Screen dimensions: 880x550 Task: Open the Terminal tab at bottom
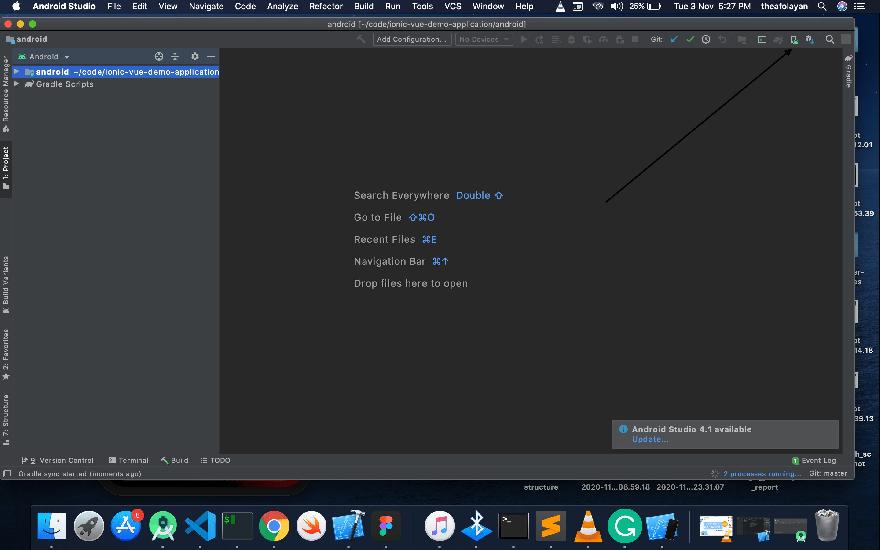click(x=129, y=460)
